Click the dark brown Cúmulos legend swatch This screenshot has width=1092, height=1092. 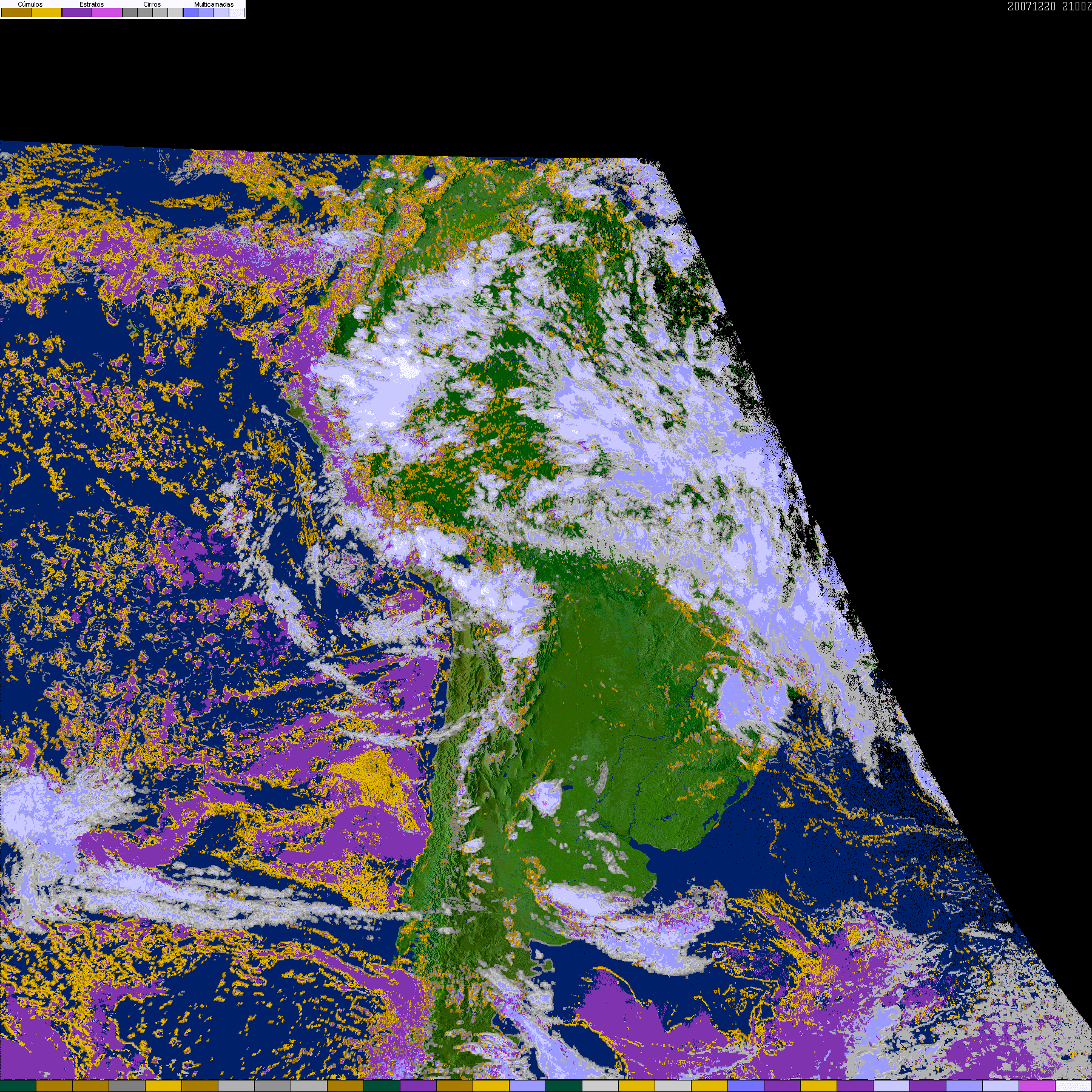tap(16, 12)
